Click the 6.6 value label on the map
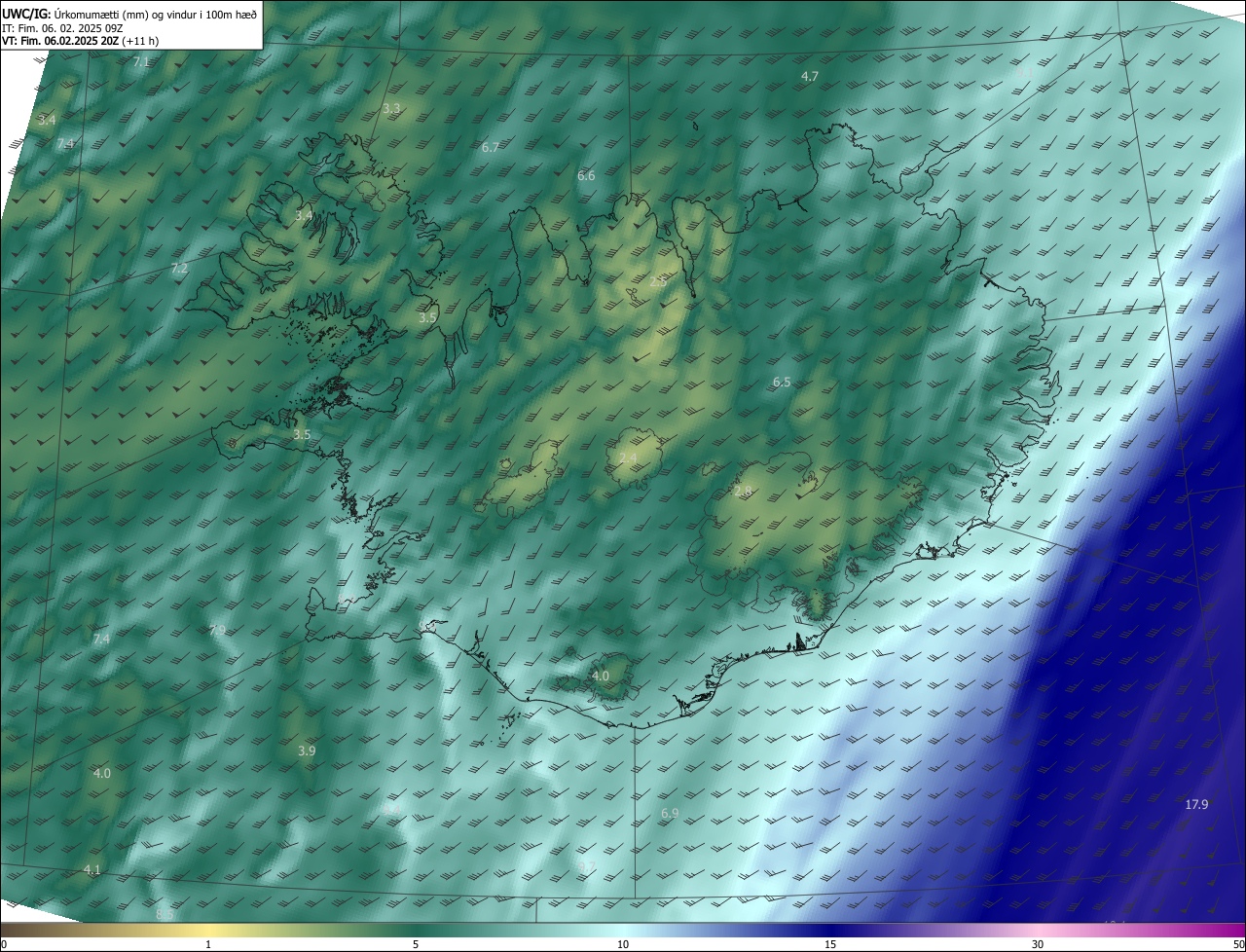Viewport: 1246px width, 952px height. coord(585,175)
